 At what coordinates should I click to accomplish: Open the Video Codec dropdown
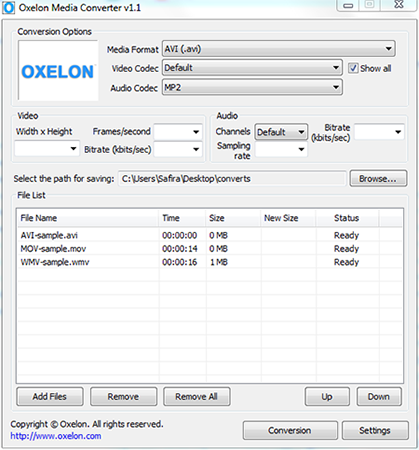pyautogui.click(x=252, y=68)
